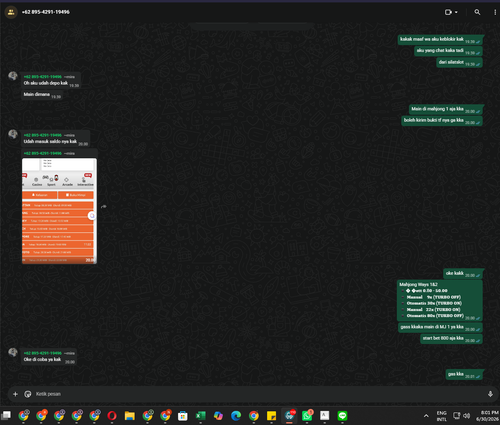The height and width of the screenshot is (425, 500).
Task: Start a video call from header
Action: coord(448,12)
